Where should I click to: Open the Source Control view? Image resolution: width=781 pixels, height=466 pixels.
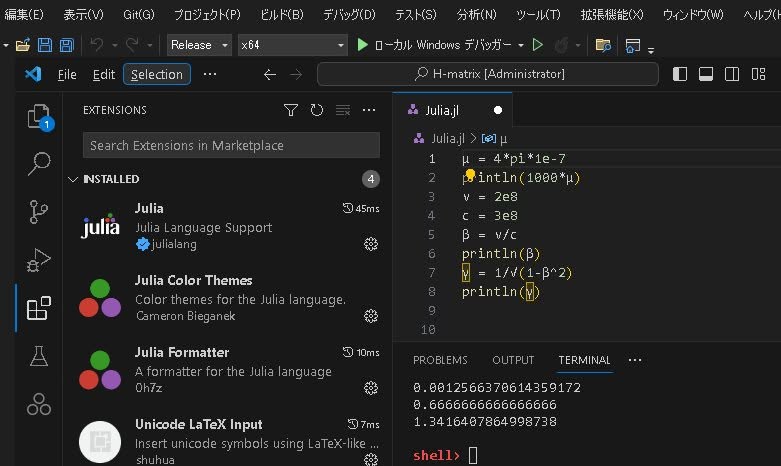[x=39, y=212]
